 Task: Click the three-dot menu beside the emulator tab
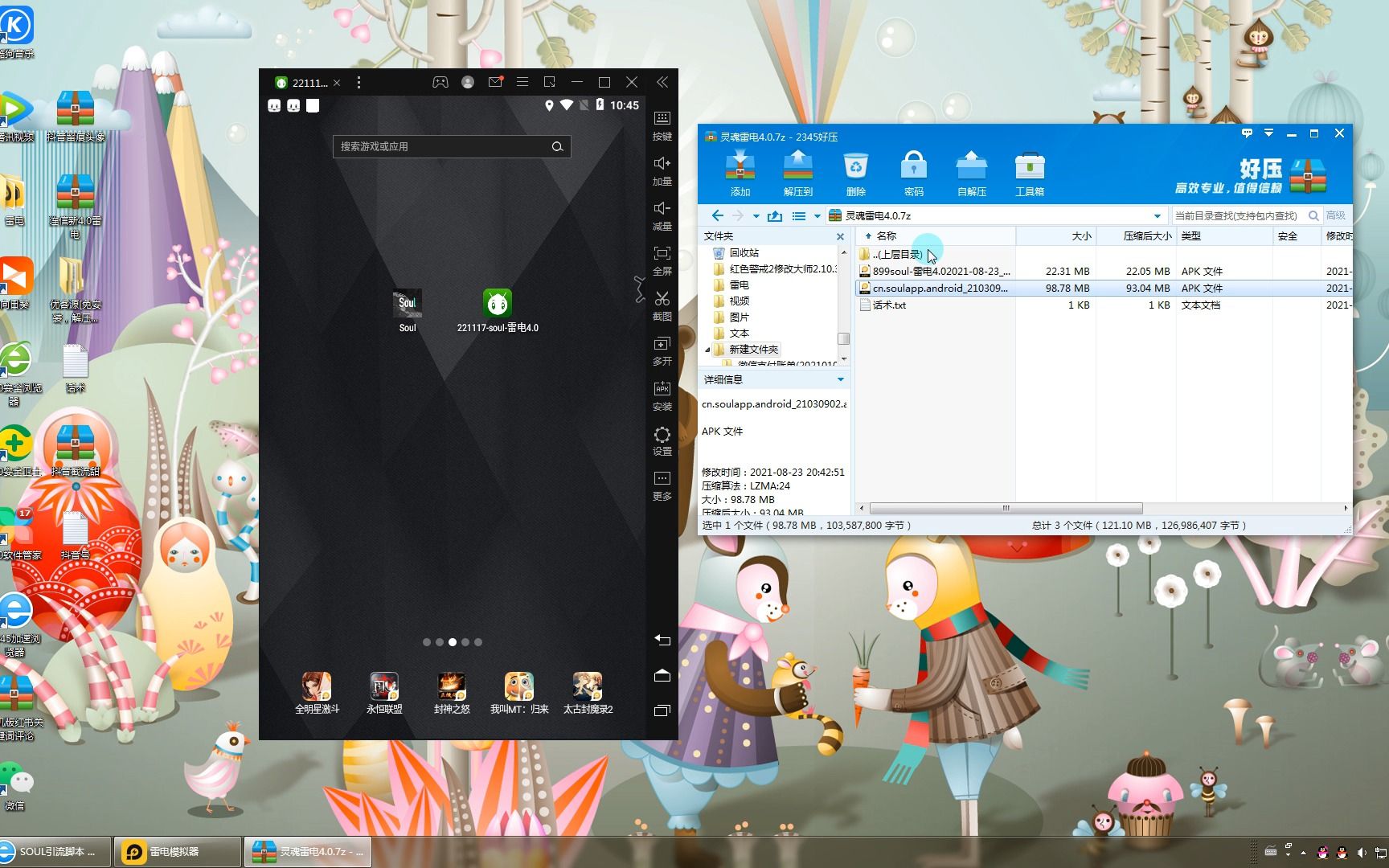[x=359, y=83]
